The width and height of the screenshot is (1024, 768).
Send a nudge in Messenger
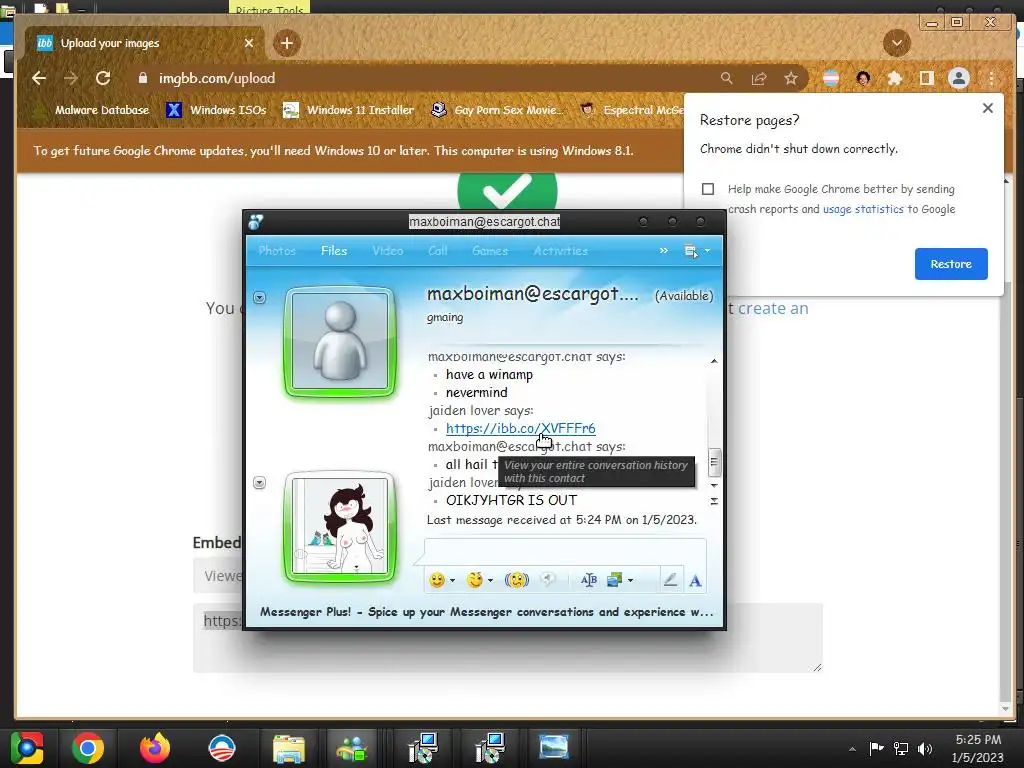coord(517,580)
